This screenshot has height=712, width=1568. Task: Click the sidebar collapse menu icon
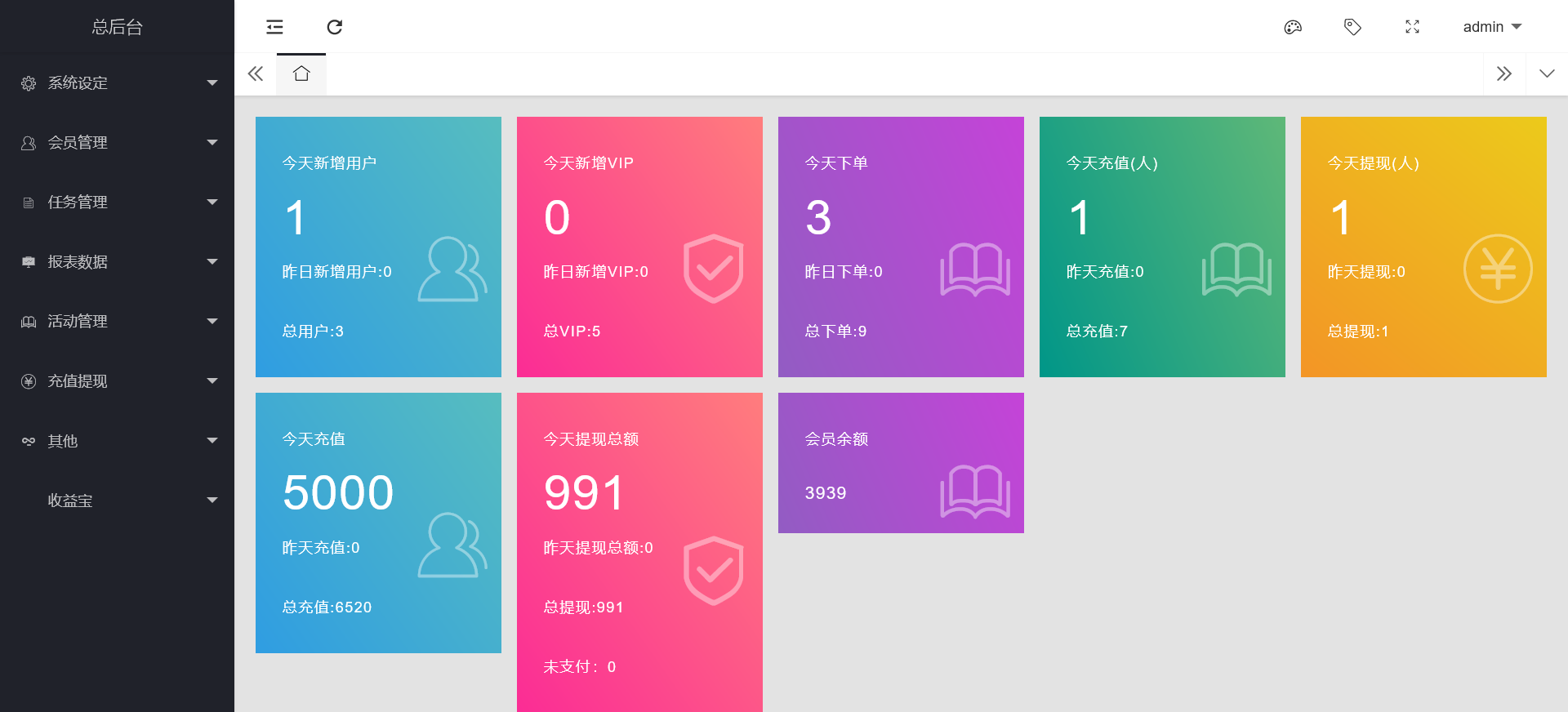pos(274,27)
